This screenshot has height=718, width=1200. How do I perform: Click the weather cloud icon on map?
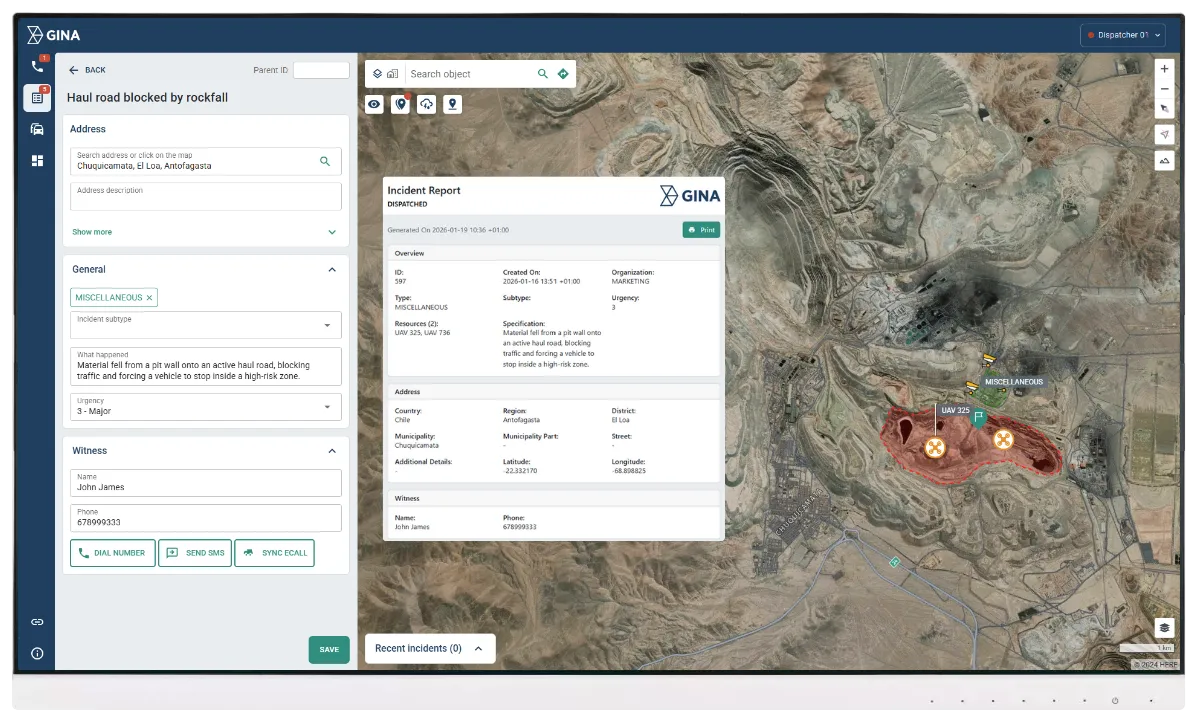tap(427, 104)
